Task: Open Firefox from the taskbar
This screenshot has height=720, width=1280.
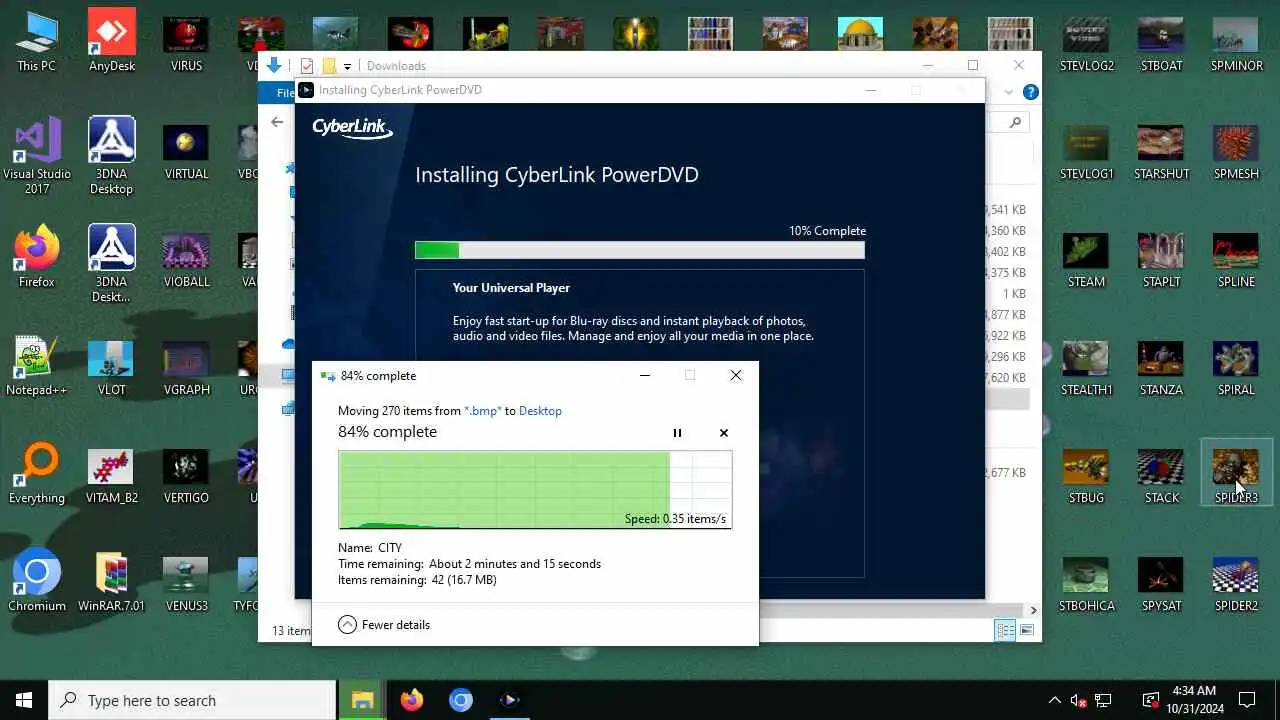Action: (411, 700)
